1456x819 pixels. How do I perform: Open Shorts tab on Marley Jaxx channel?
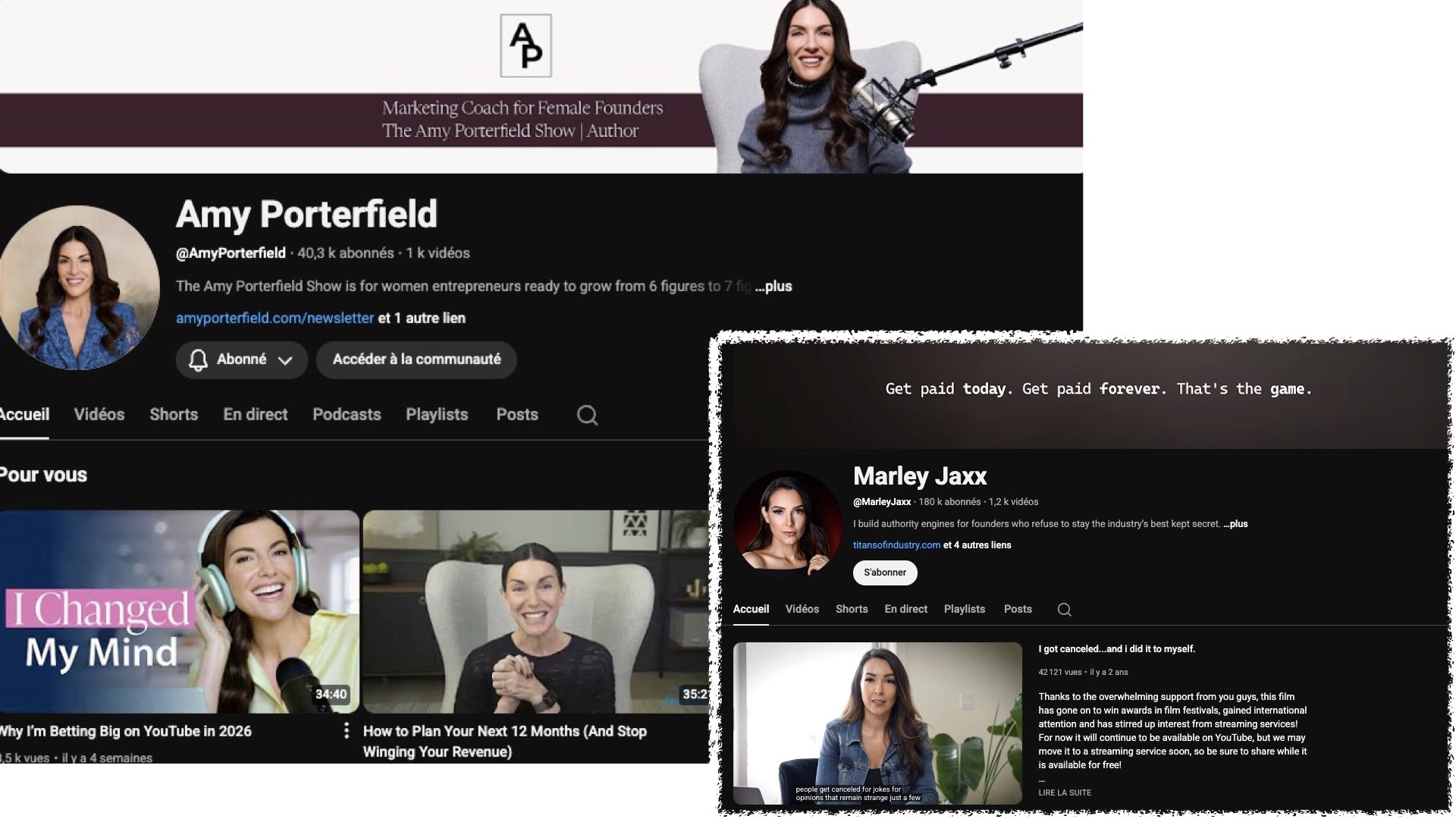click(x=851, y=609)
